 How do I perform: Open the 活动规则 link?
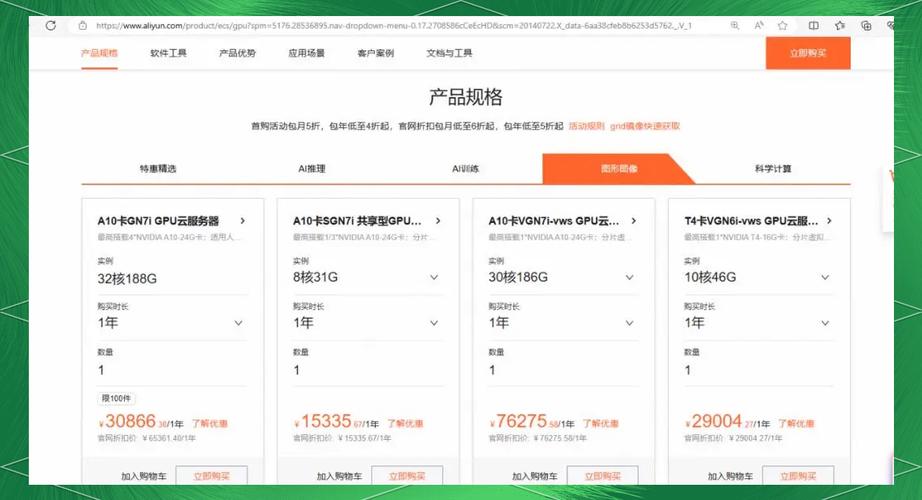click(x=586, y=126)
